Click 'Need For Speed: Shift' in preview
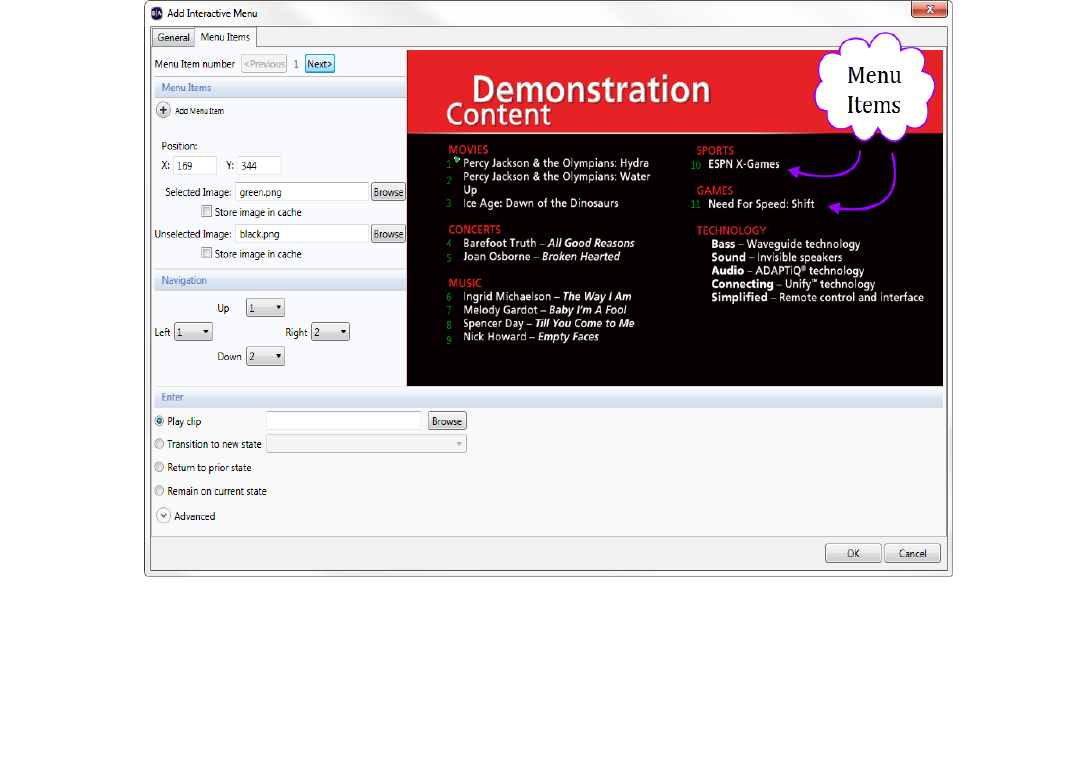The width and height of the screenshot is (1080, 772). (x=761, y=204)
